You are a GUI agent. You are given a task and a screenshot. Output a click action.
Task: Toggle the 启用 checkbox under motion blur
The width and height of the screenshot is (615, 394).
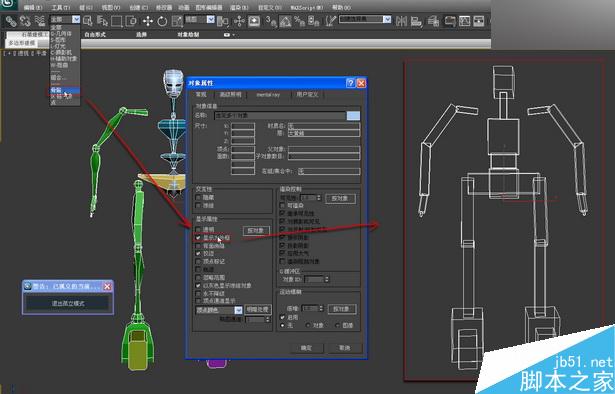(282, 317)
